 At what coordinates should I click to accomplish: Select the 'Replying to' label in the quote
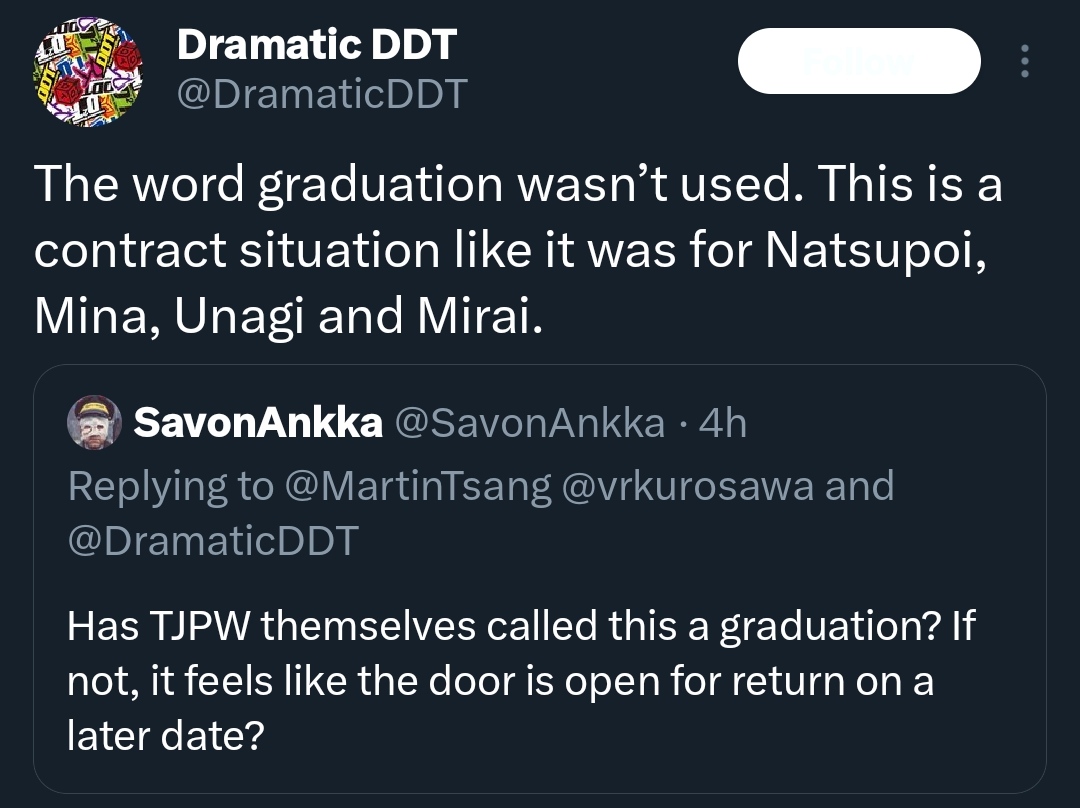171,486
